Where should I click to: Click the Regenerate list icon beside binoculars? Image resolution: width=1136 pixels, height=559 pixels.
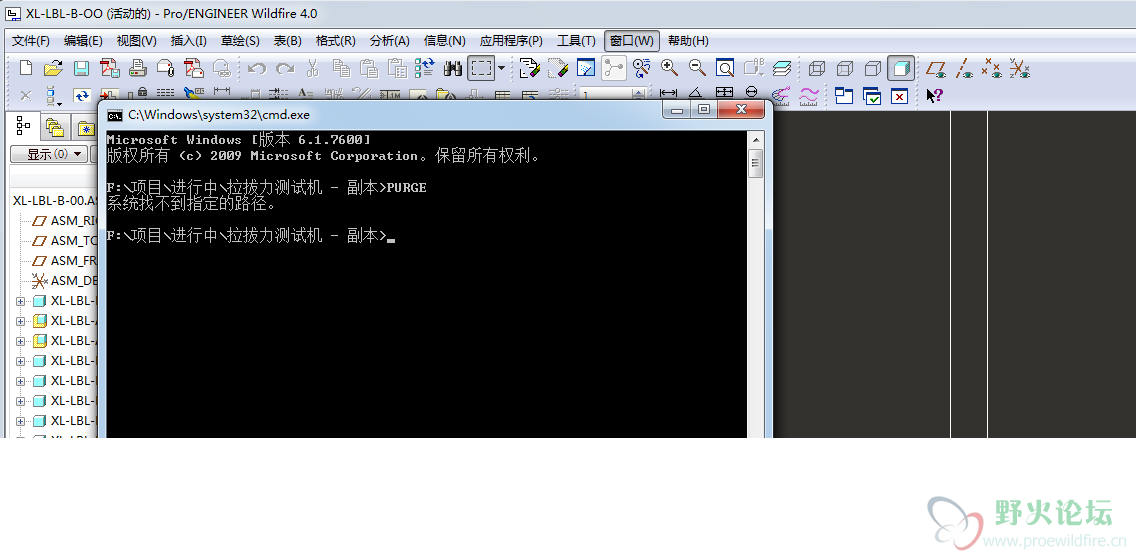click(425, 68)
